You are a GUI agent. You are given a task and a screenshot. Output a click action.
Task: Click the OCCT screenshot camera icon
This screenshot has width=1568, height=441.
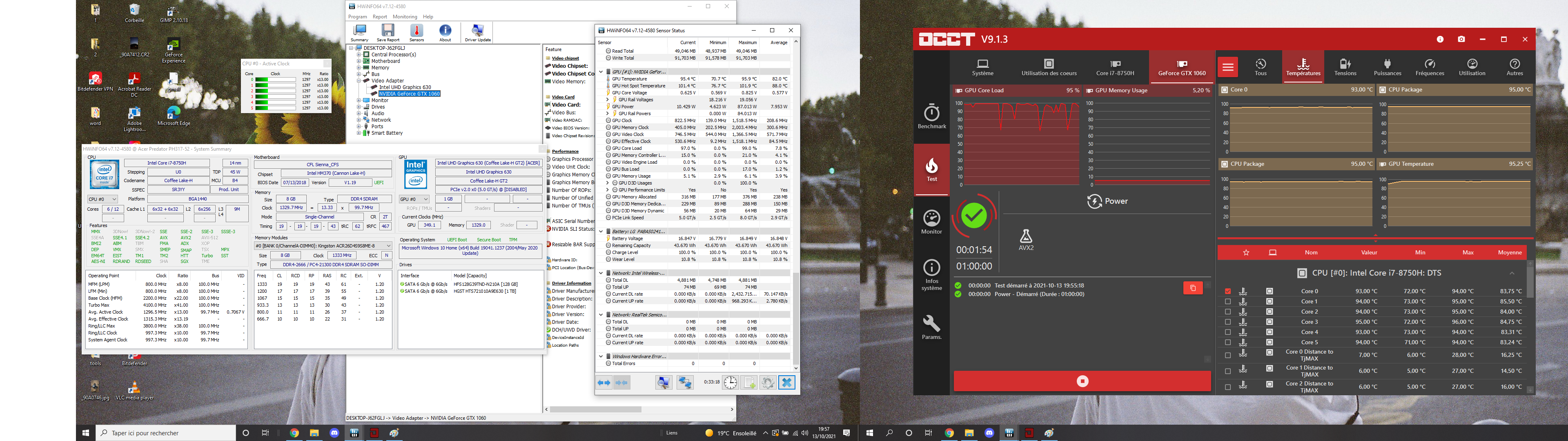click(x=1461, y=39)
